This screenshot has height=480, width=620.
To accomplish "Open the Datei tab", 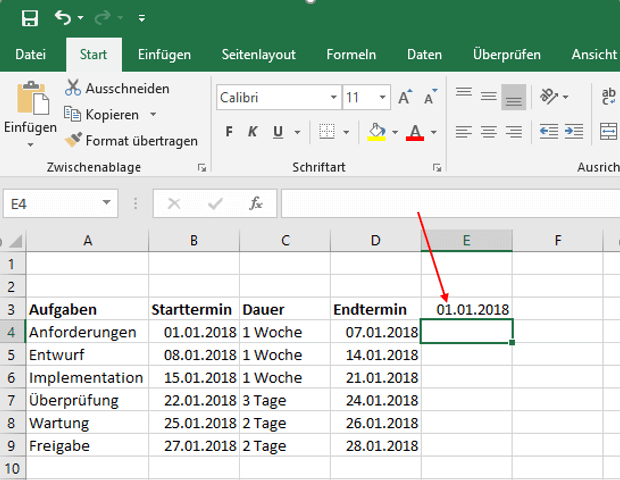I will (31, 54).
